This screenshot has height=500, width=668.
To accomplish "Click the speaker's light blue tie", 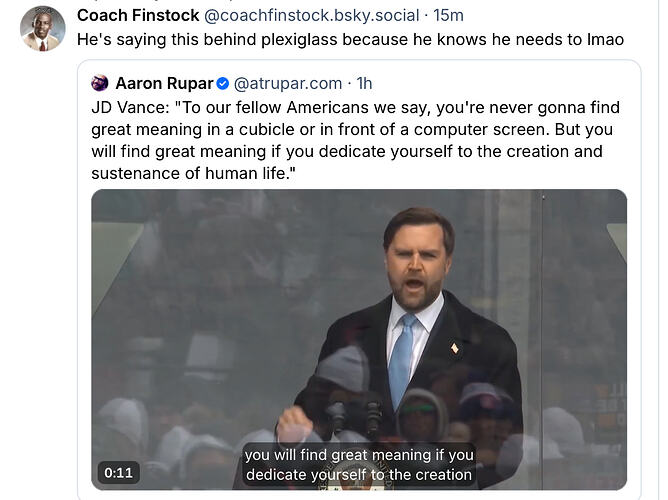I will click(404, 355).
